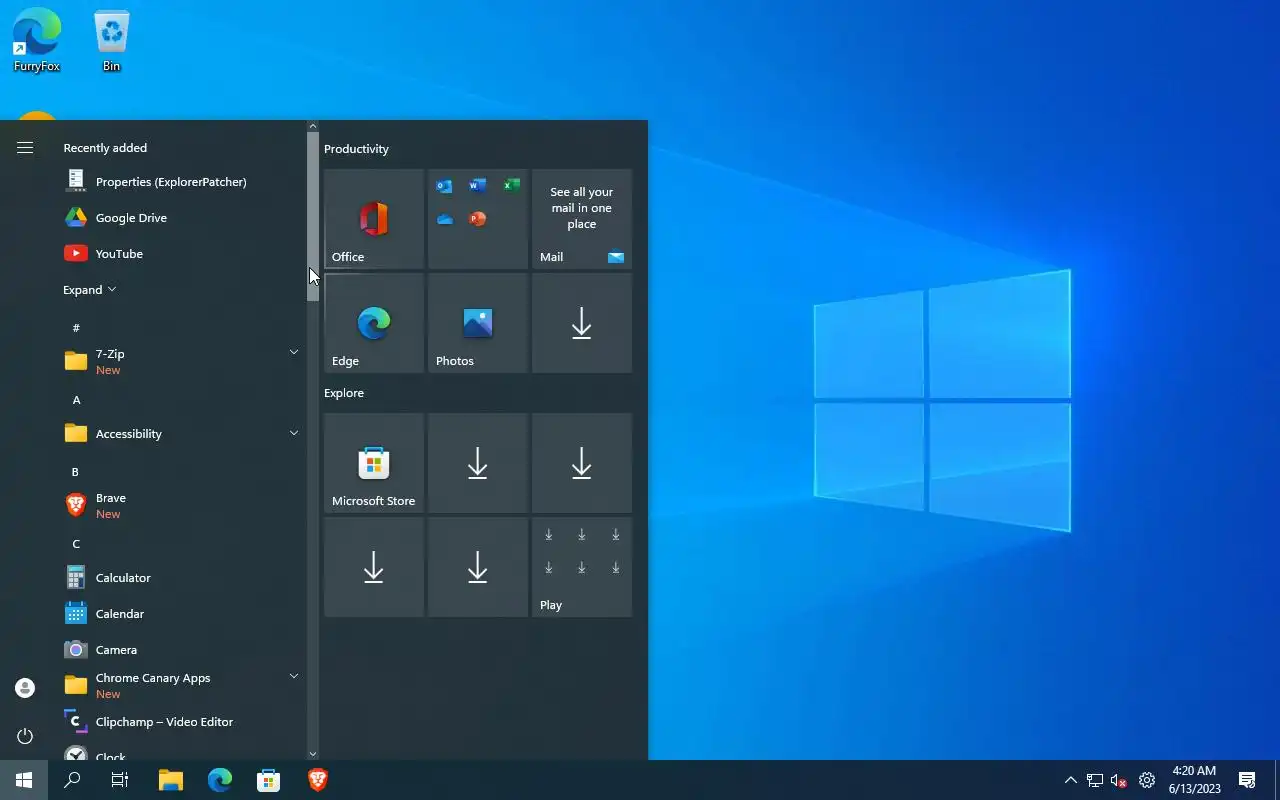The height and width of the screenshot is (800, 1280).
Task: Open Microsoft Store from taskbar
Action: [x=268, y=780]
